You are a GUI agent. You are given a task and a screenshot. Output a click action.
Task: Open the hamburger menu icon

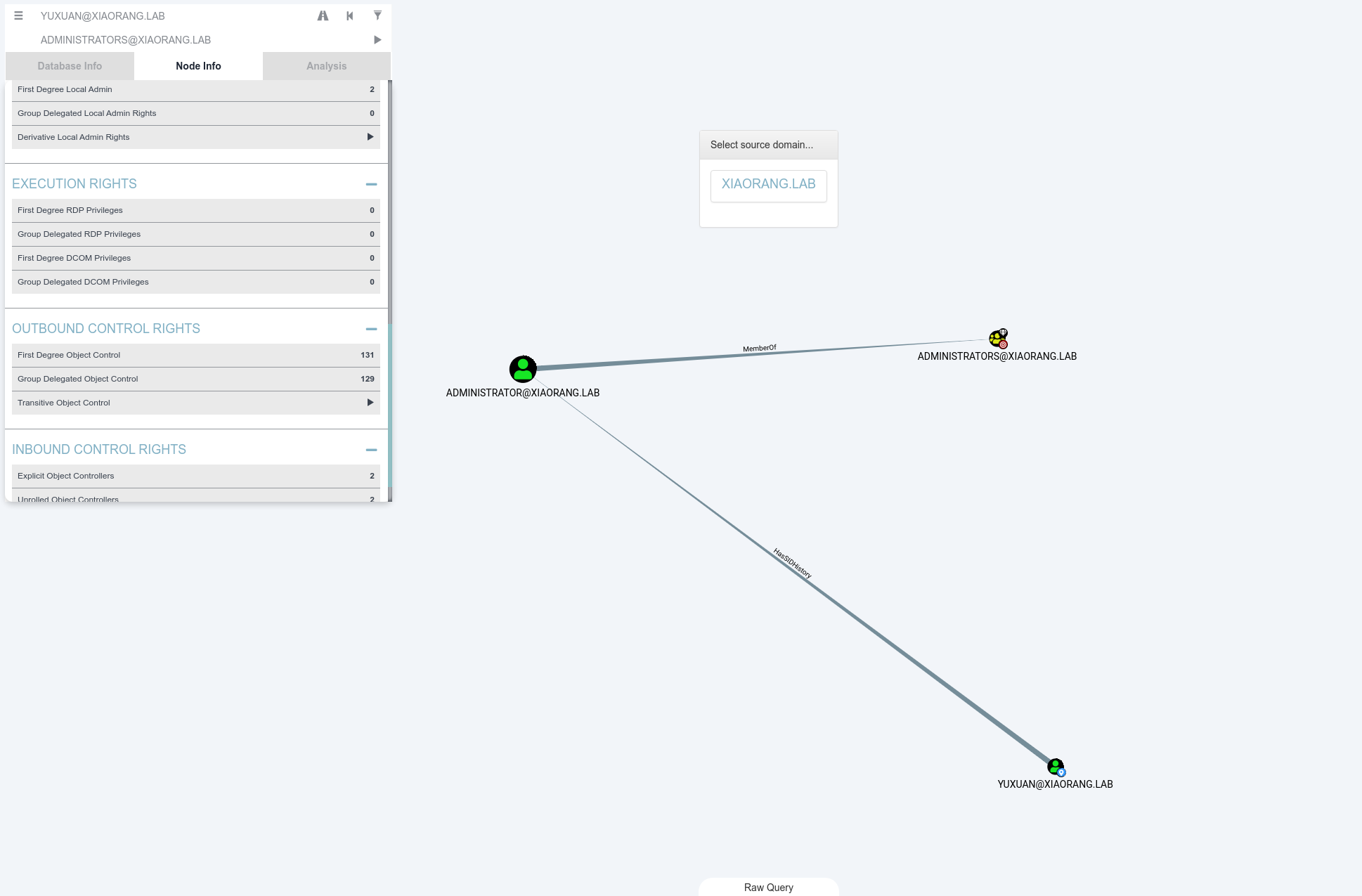pyautogui.click(x=19, y=15)
